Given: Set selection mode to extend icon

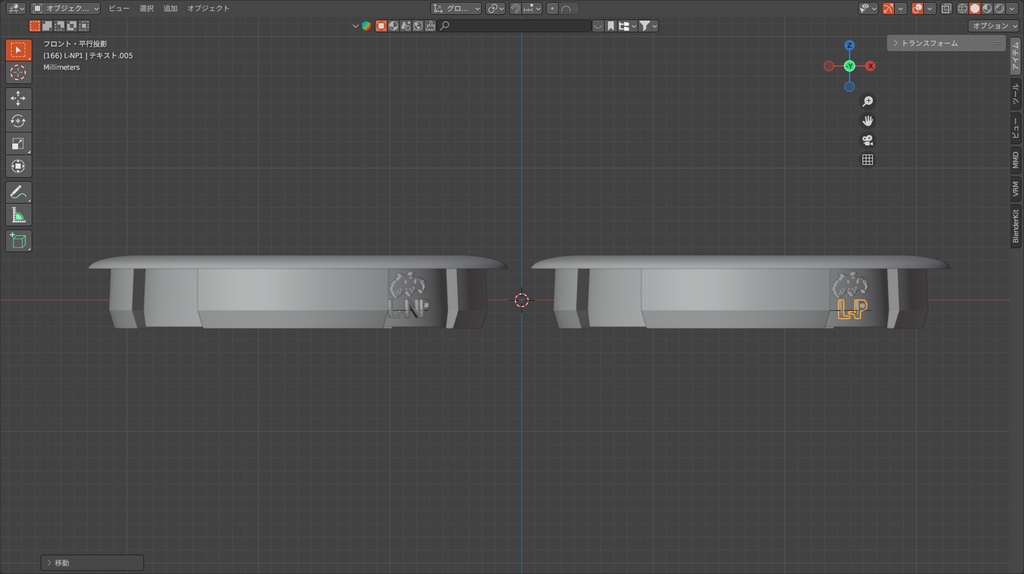Looking at the screenshot, I should (47, 26).
